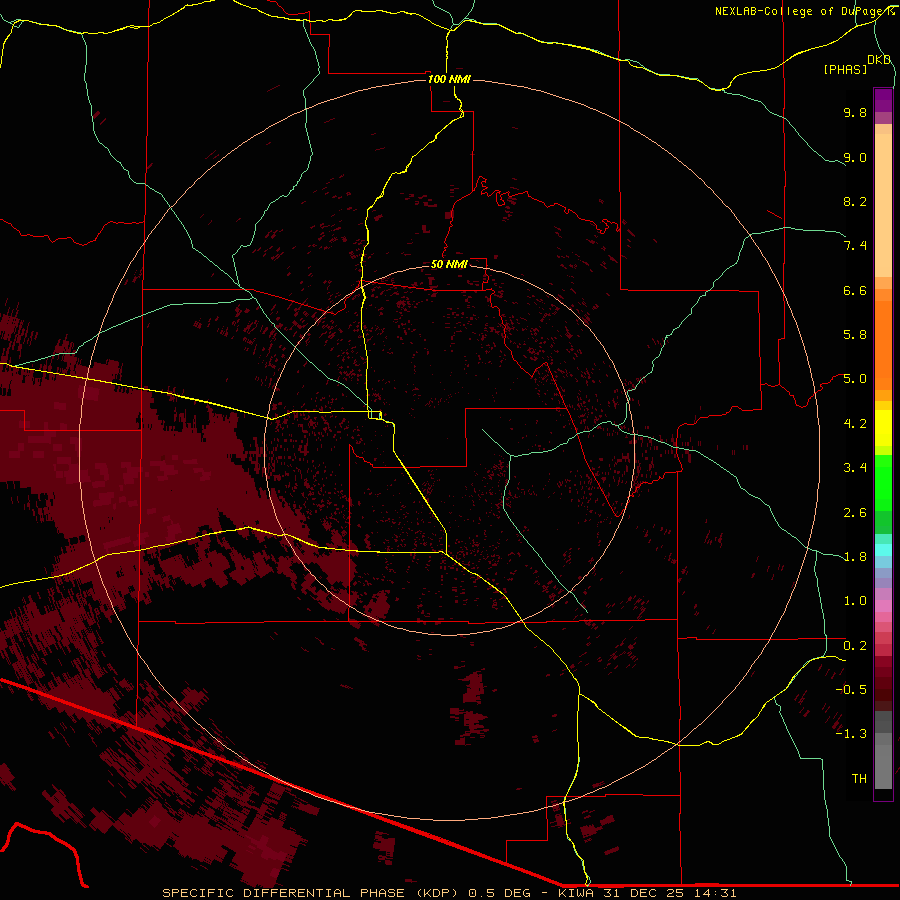Click the 8.2 value on color scale
Screen dimensions: 900x900
[855, 201]
